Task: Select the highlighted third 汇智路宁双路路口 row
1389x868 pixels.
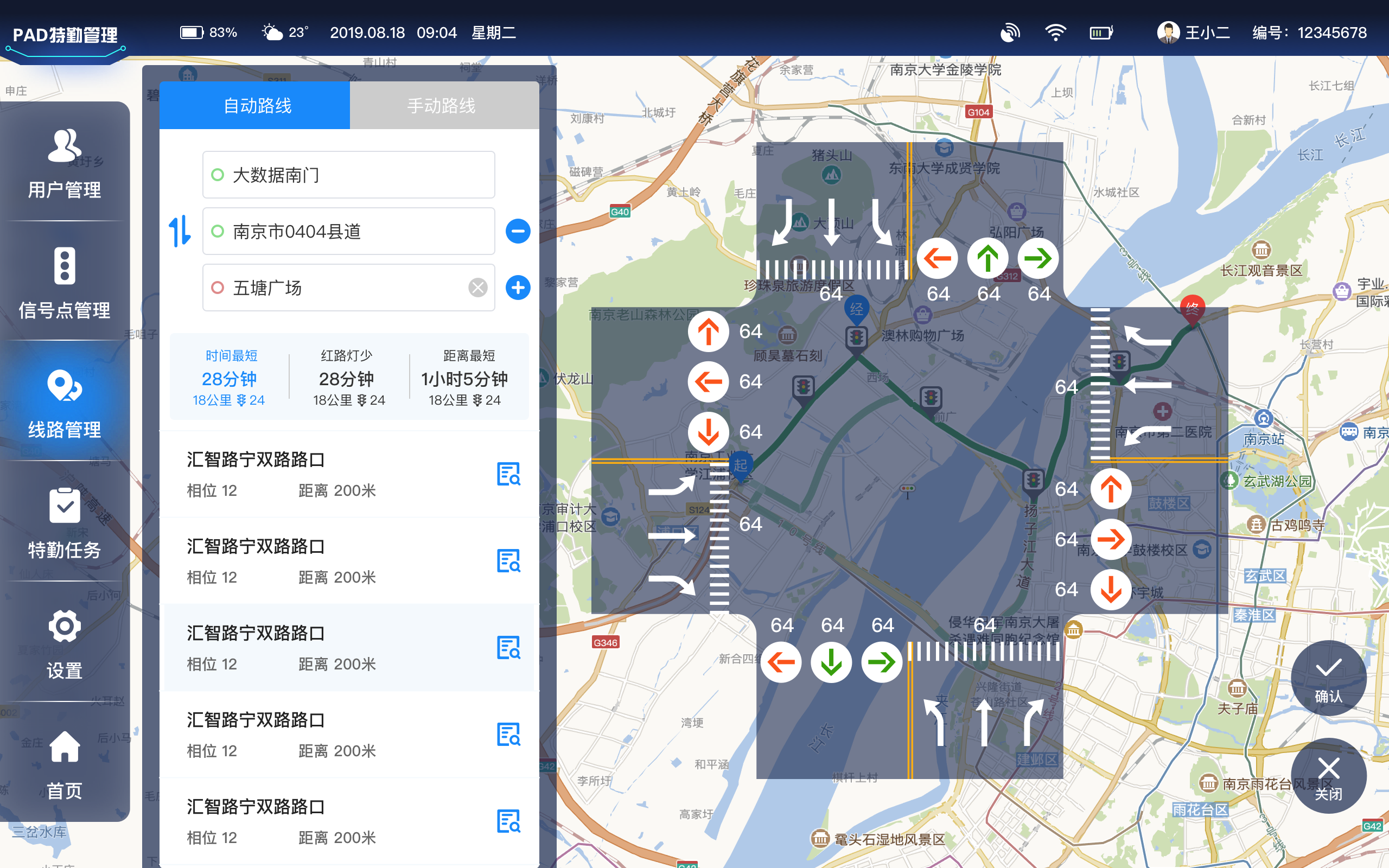Action: click(x=349, y=648)
